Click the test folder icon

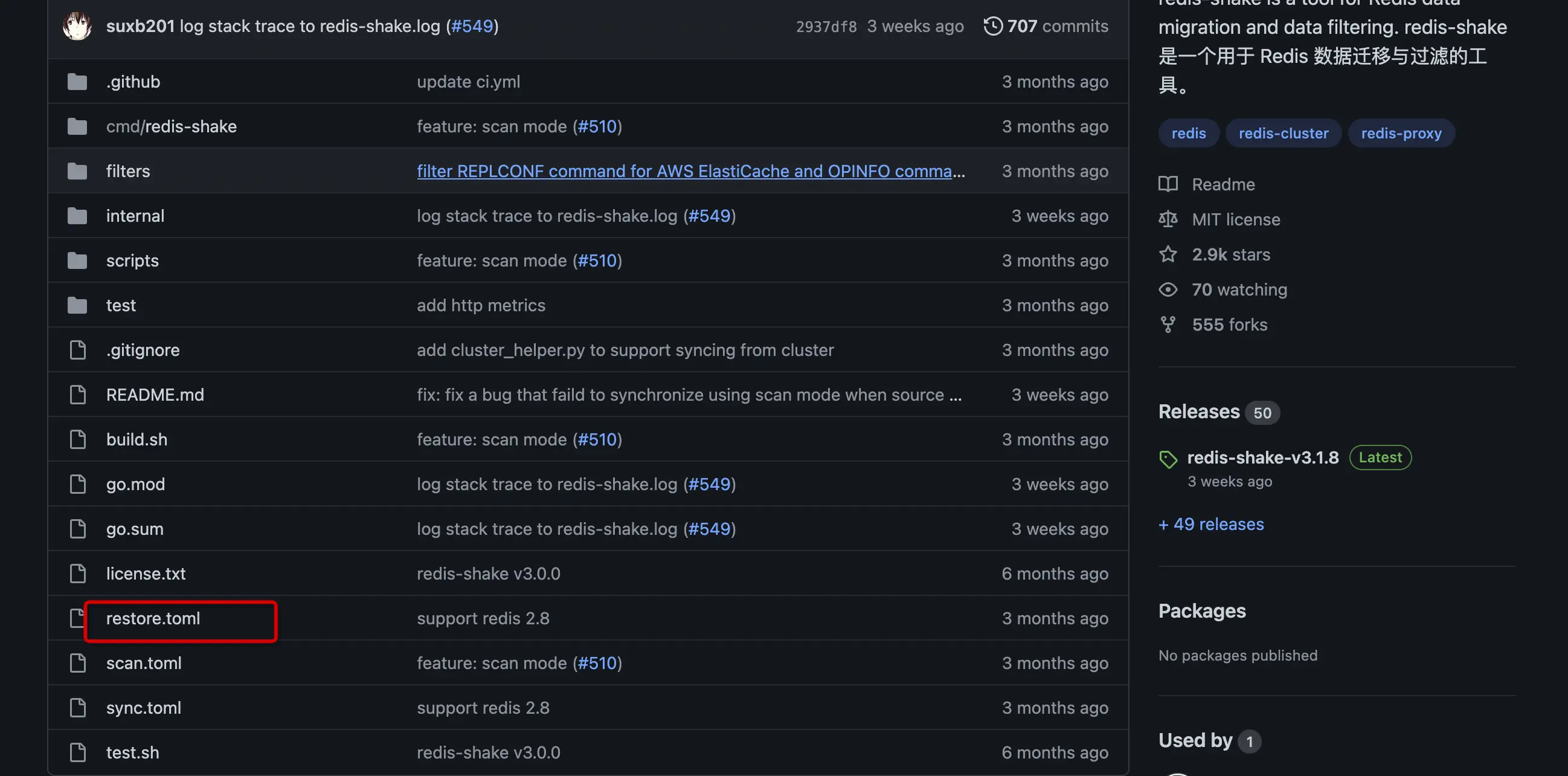click(x=77, y=305)
